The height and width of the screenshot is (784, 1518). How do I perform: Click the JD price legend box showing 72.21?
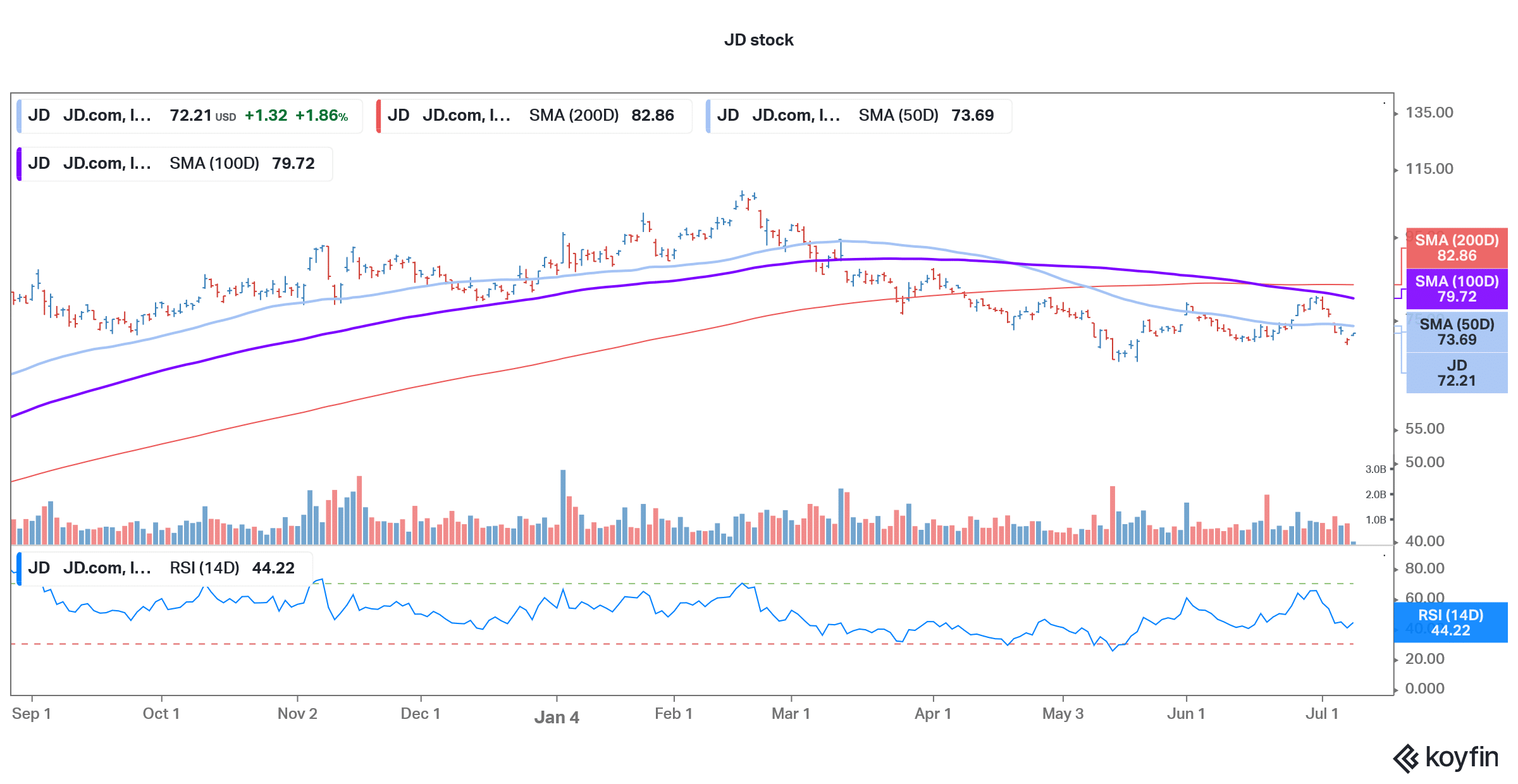(x=190, y=116)
